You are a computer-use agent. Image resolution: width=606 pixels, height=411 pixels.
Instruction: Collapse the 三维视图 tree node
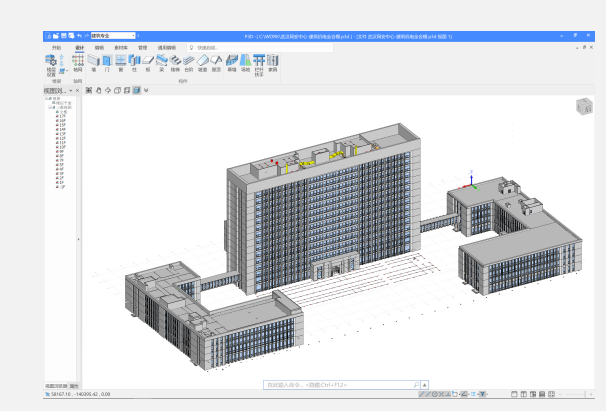pos(50,107)
